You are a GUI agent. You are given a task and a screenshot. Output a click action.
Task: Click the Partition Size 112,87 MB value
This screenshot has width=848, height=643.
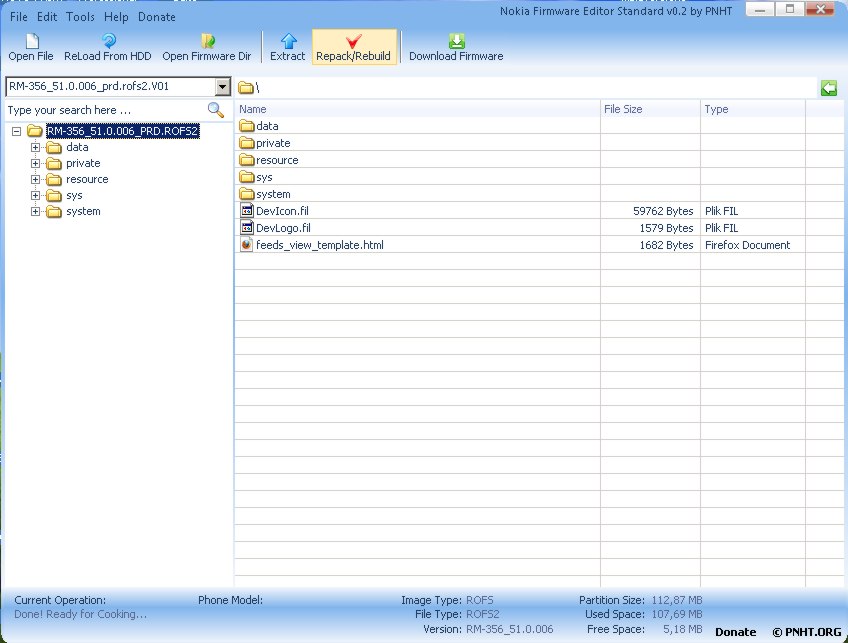point(677,600)
